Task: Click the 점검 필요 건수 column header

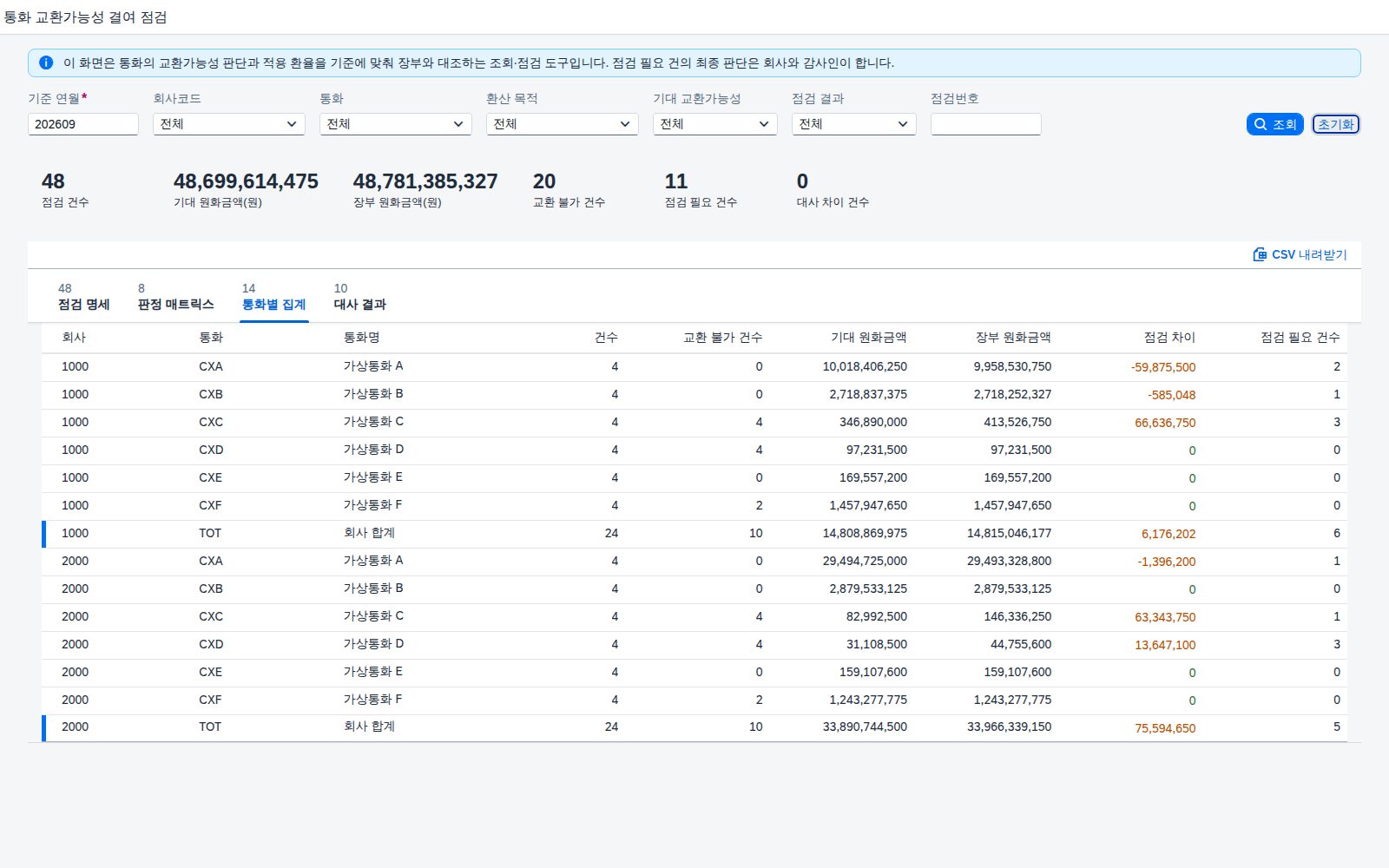Action: pyautogui.click(x=1300, y=337)
